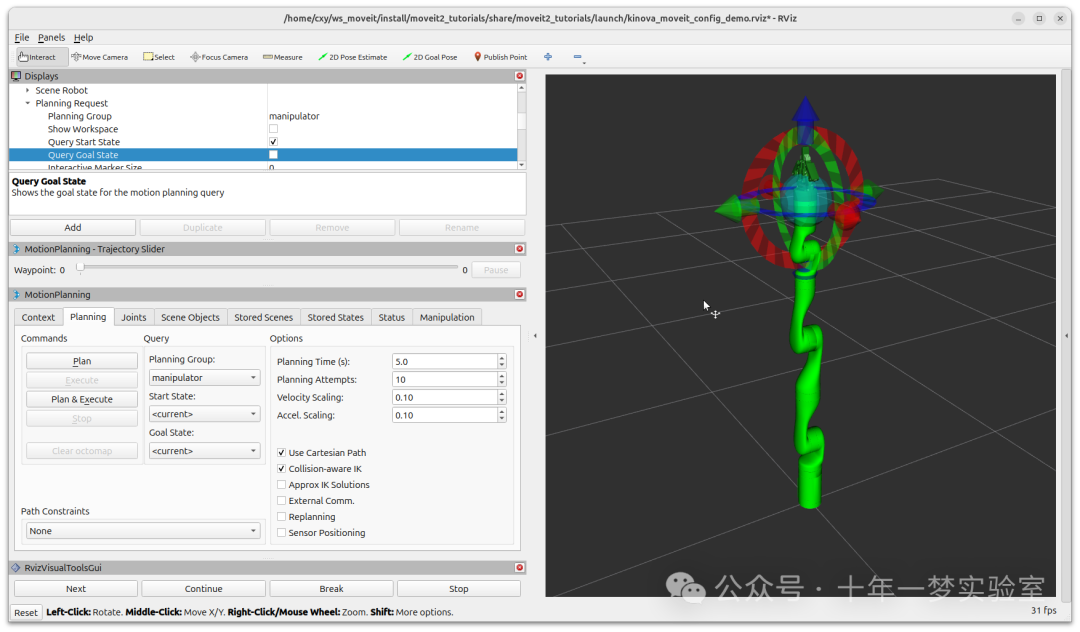Open the Goal State dropdown
Image resolution: width=1080 pixels, height=632 pixels.
pyautogui.click(x=205, y=451)
